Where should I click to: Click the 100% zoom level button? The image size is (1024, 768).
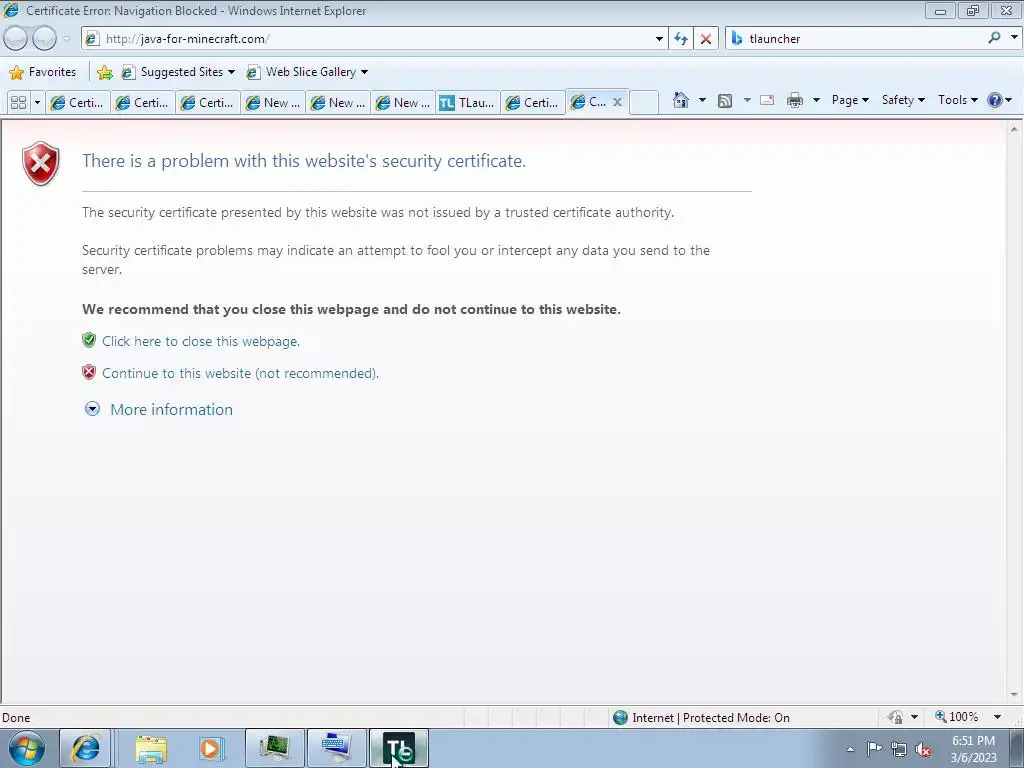pyautogui.click(x=957, y=717)
